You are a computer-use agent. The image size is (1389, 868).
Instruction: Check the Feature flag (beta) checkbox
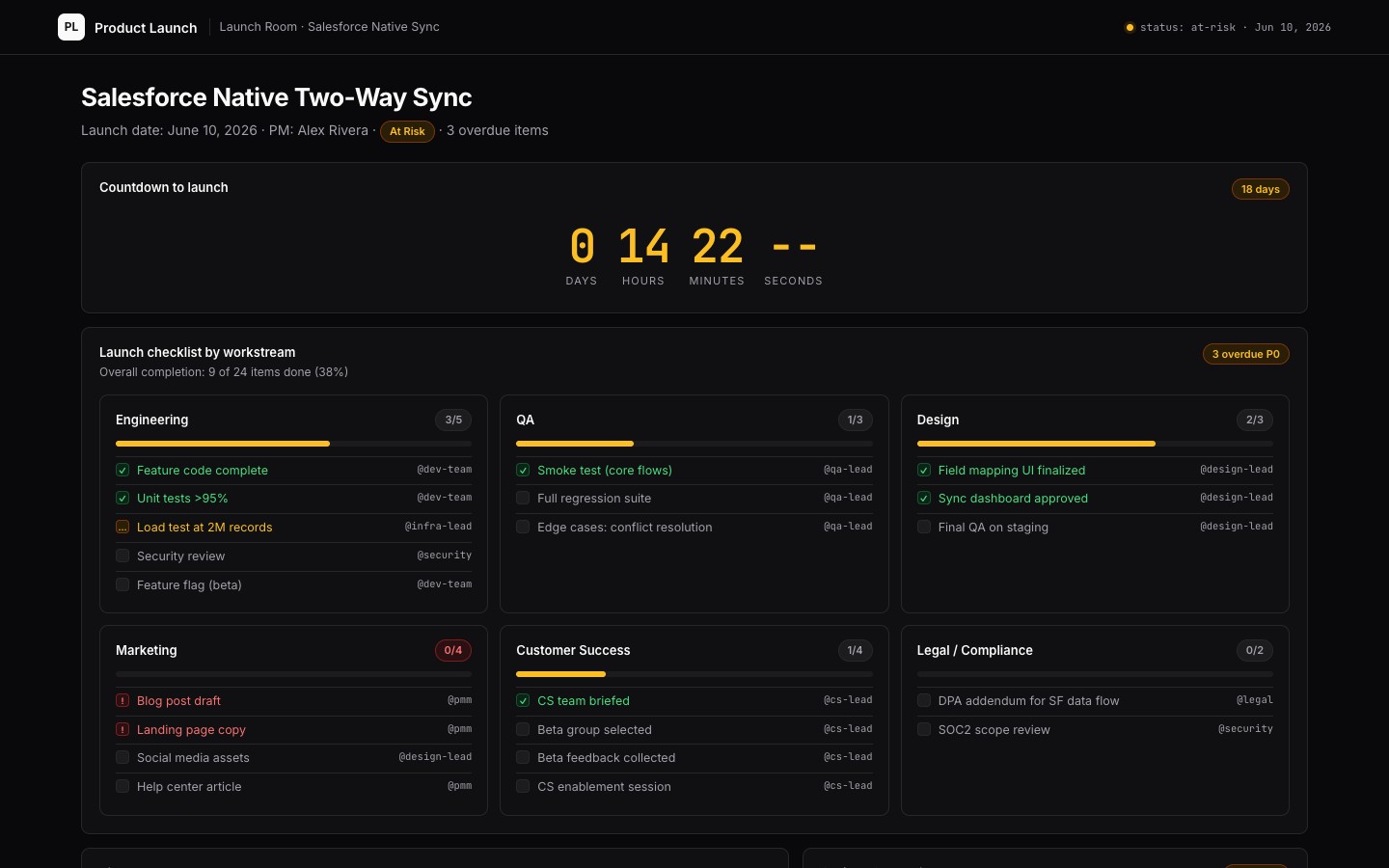123,584
